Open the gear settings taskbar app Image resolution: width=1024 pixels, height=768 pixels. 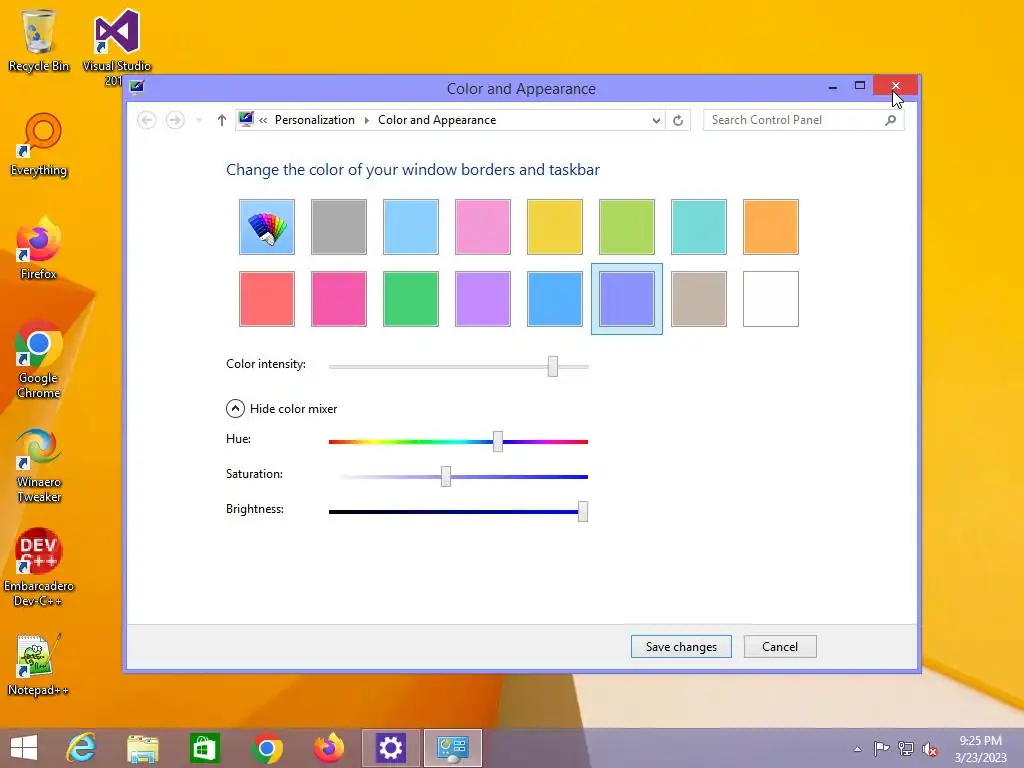[391, 748]
